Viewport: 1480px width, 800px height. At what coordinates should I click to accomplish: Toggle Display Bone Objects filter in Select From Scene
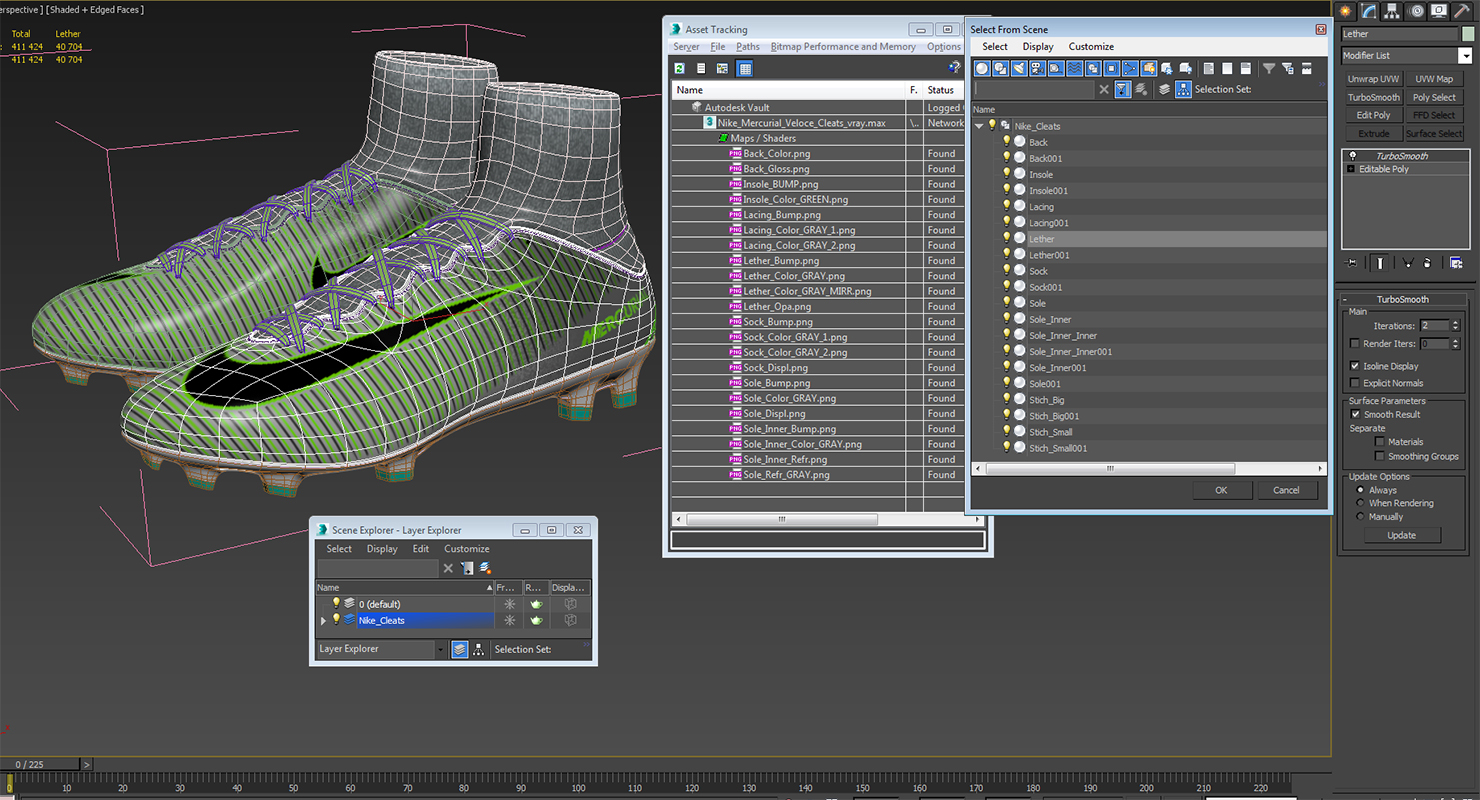tap(1130, 68)
